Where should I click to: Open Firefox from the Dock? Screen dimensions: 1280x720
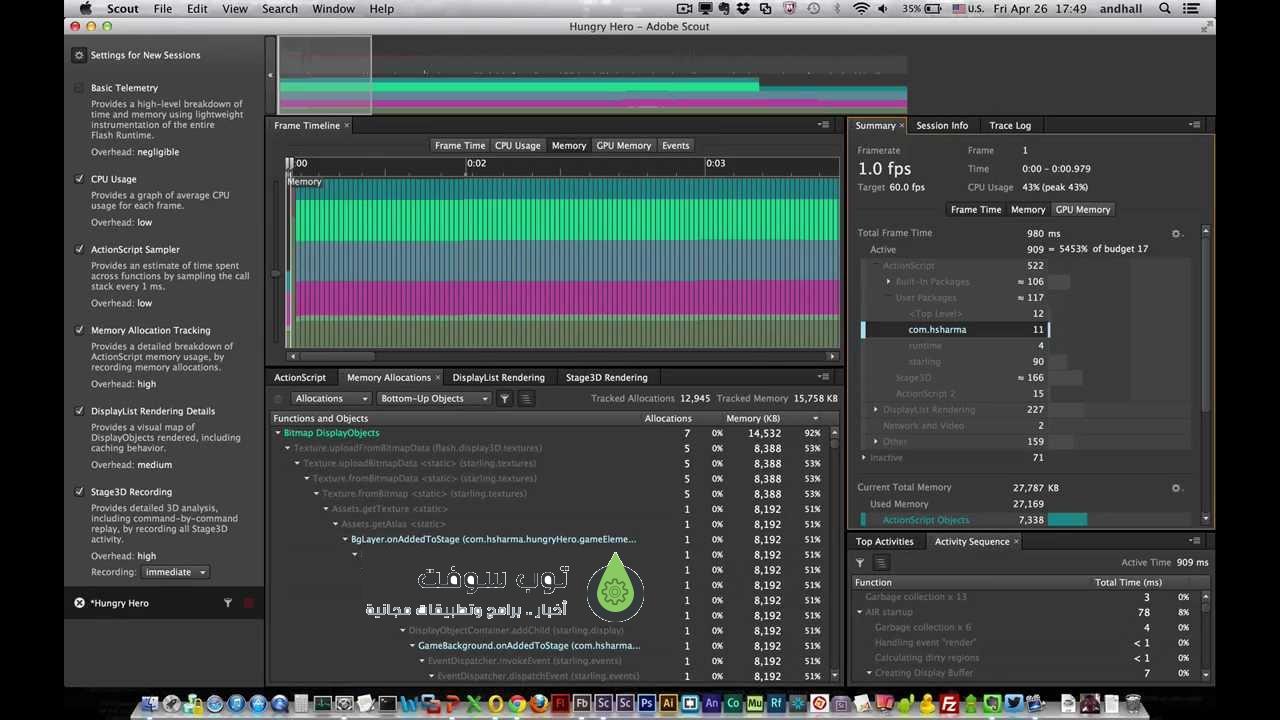538,704
